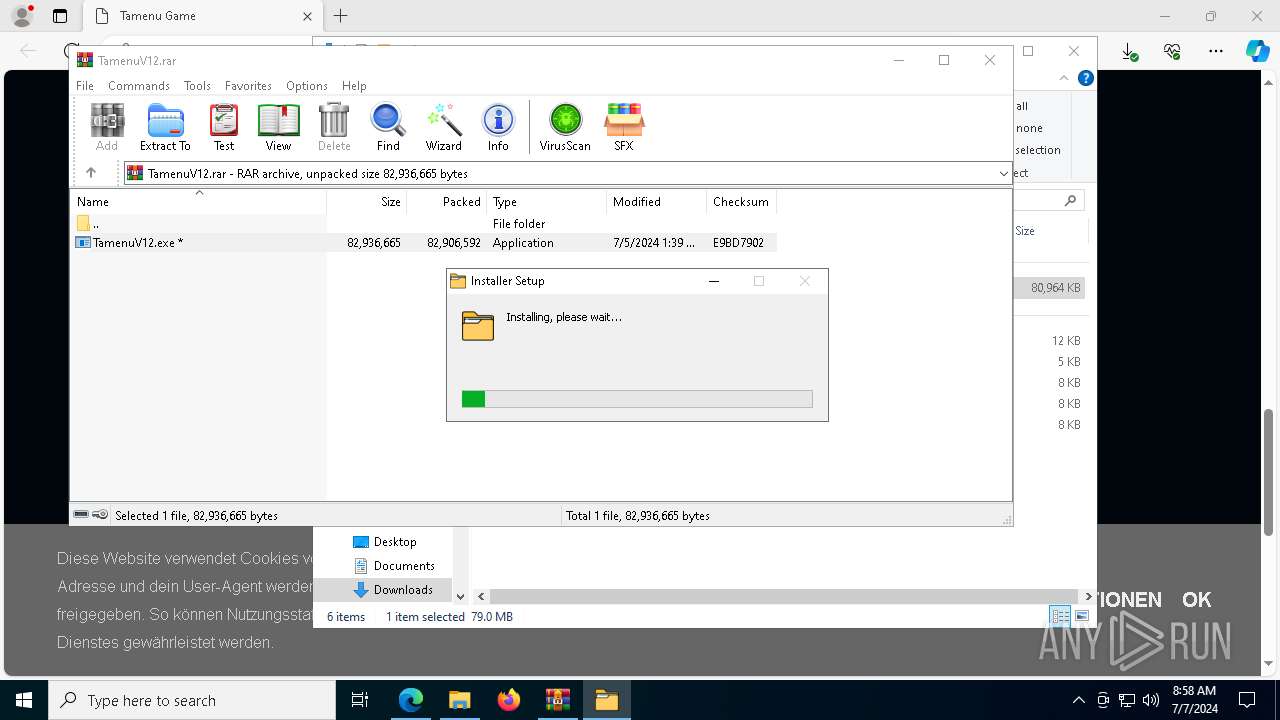Expand the archive path dropdown
The height and width of the screenshot is (720, 1280).
pyautogui.click(x=1003, y=173)
